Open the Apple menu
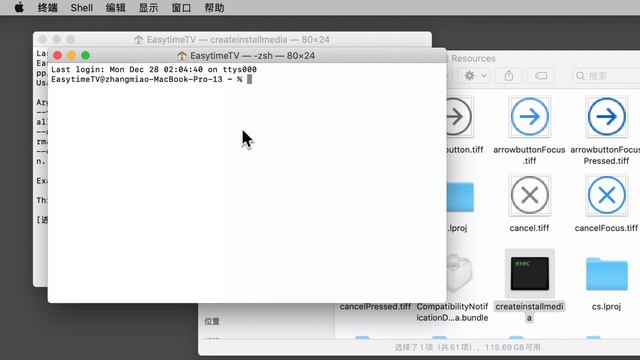Screen dimensions: 640x360 coord(19,7)
